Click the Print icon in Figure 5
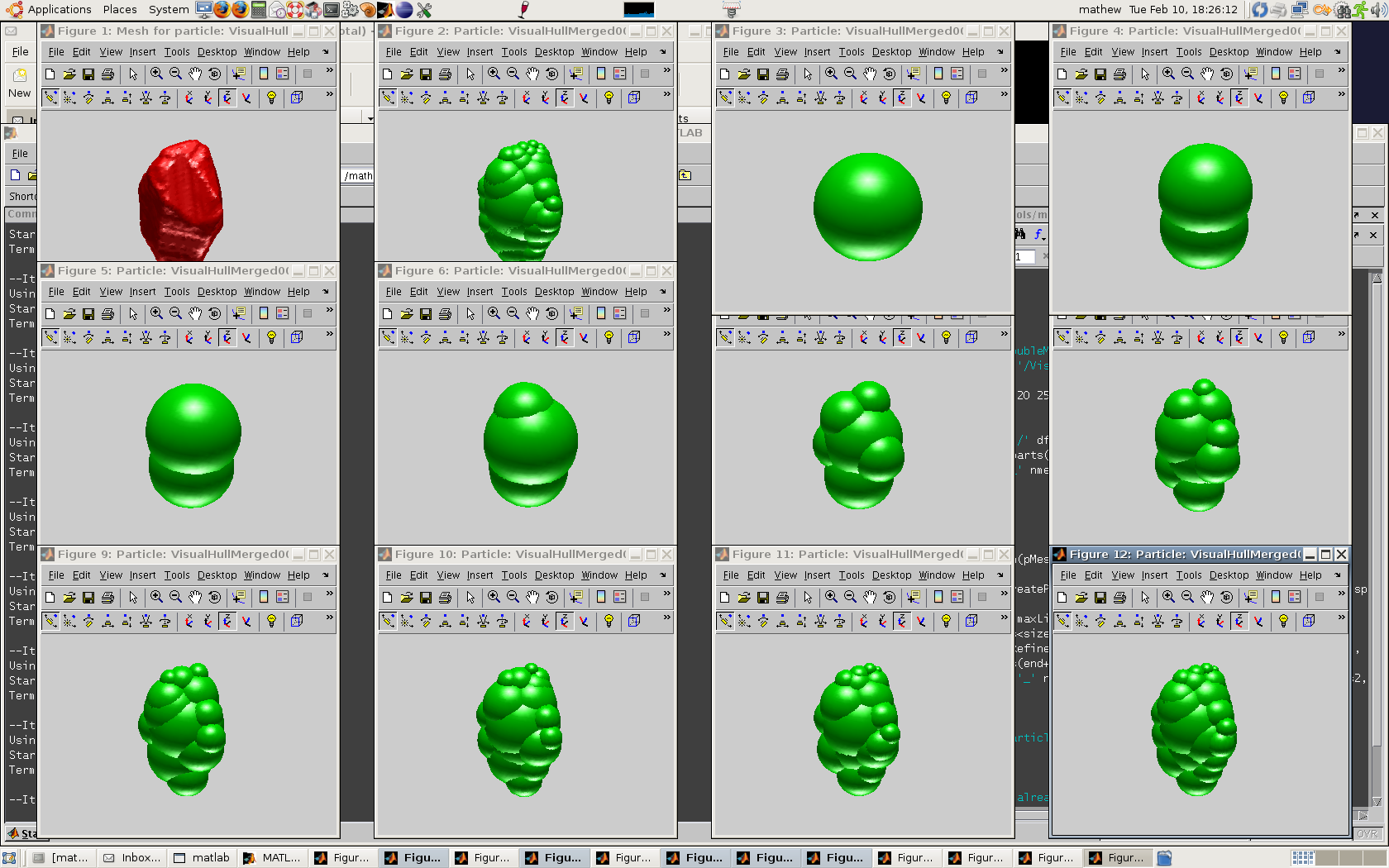Viewport: 1389px width, 868px height. (107, 313)
